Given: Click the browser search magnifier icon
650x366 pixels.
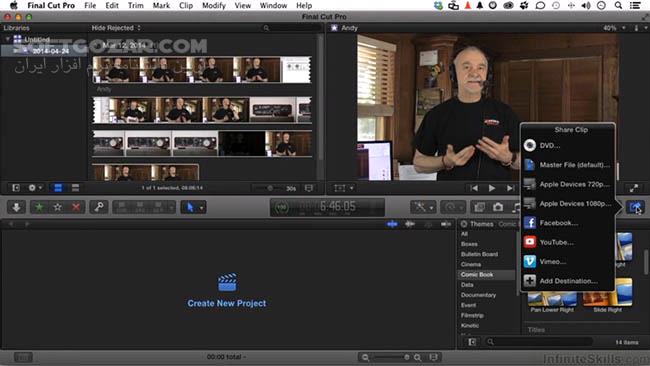Looking at the screenshot, I should pos(266,28).
